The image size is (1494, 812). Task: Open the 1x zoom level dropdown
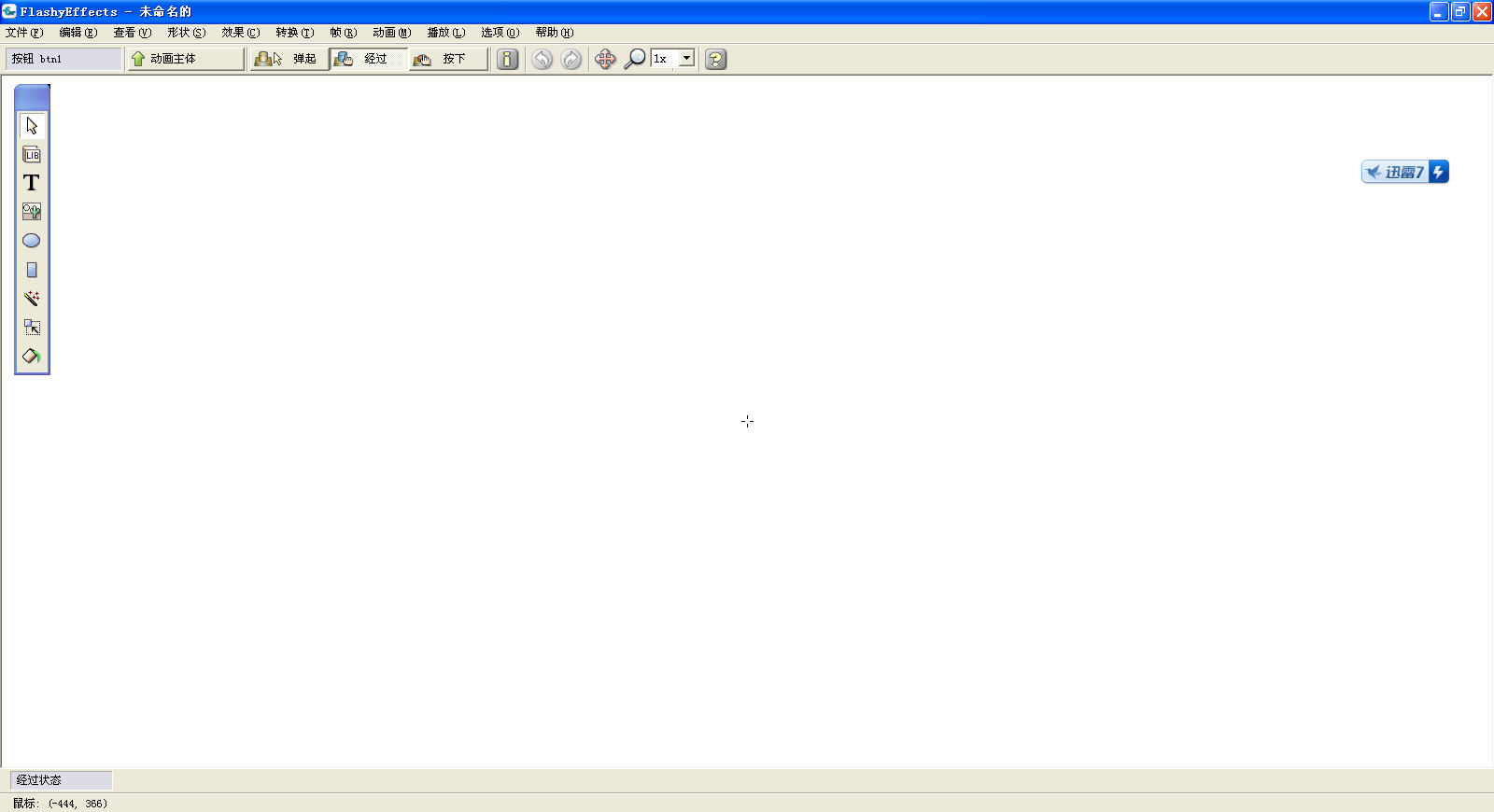pyautogui.click(x=686, y=58)
